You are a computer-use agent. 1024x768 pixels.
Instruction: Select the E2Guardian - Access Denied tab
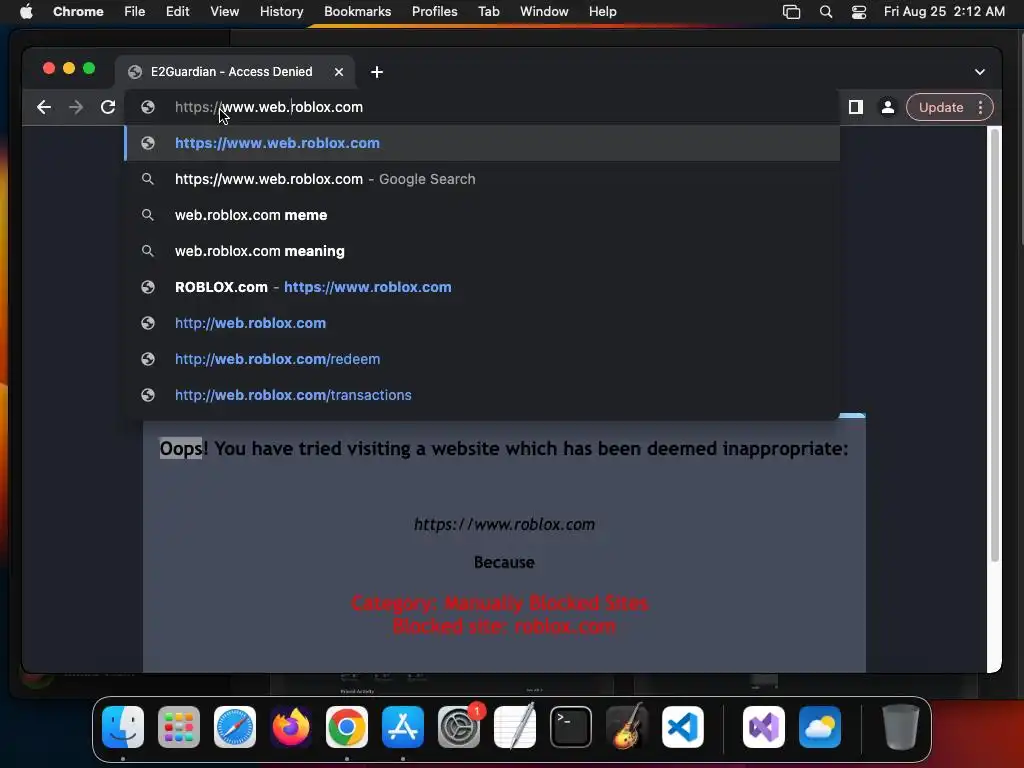pyautogui.click(x=235, y=72)
